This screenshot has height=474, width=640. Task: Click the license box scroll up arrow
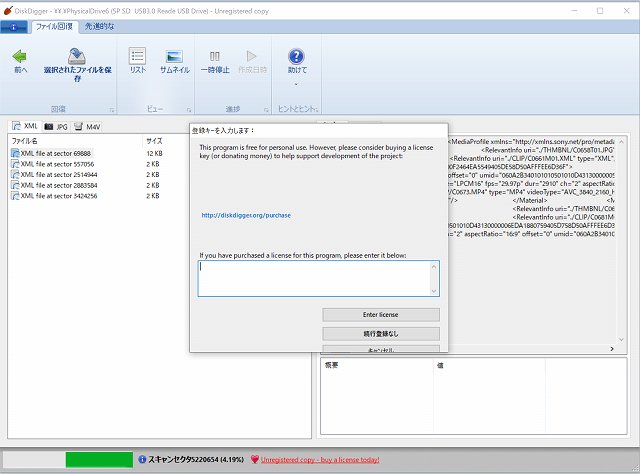[434, 267]
